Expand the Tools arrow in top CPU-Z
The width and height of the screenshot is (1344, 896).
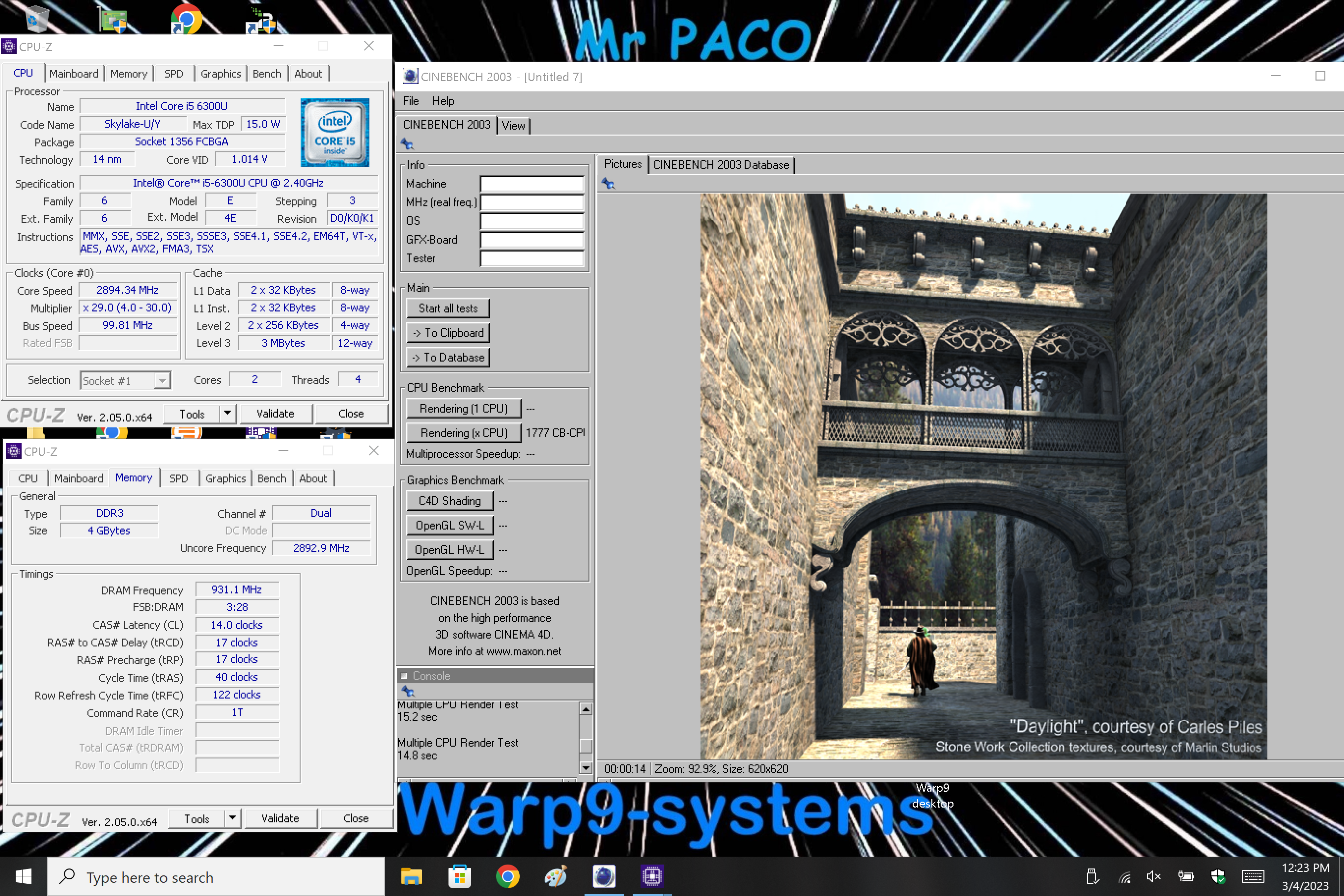pyautogui.click(x=227, y=413)
